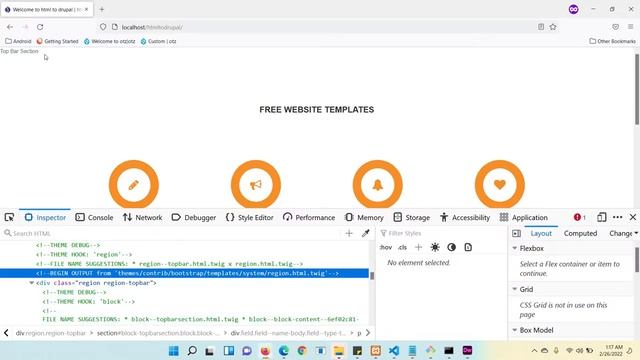Viewport: 640px width, 360px height.
Task: Toggle responsive design mode icon
Action: click(x=601, y=217)
